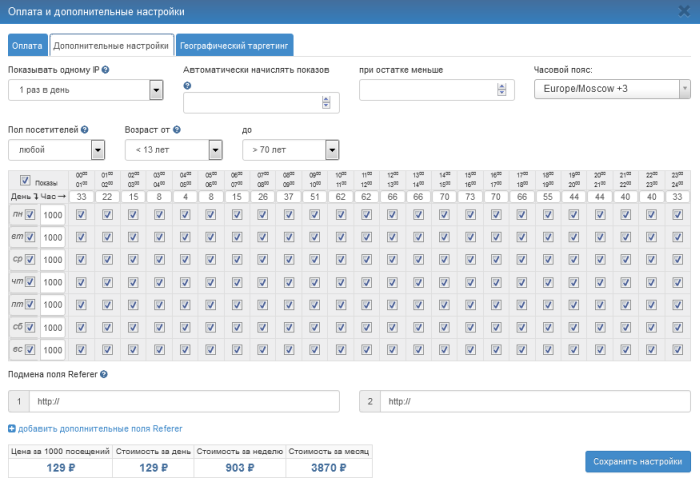Switch to the Оплата tab

[28, 46]
